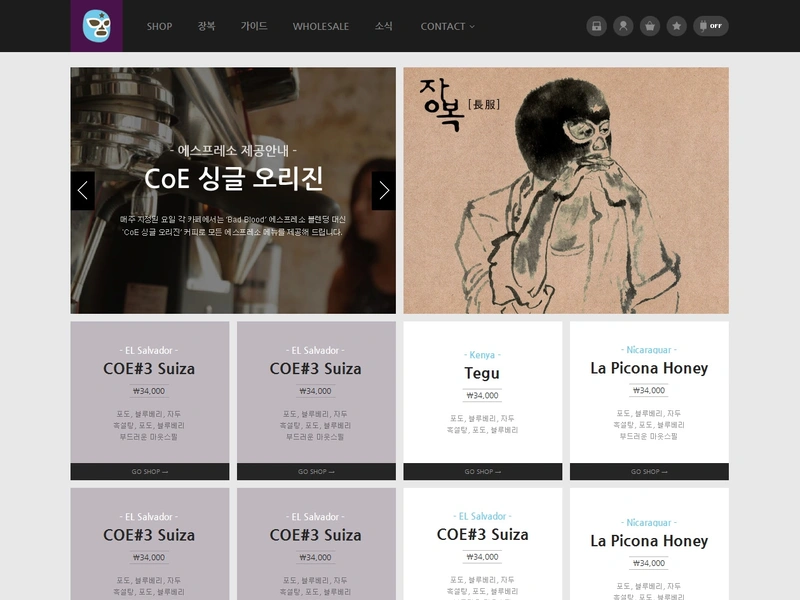
Task: Open the shopping basket icon
Action: click(x=650, y=26)
